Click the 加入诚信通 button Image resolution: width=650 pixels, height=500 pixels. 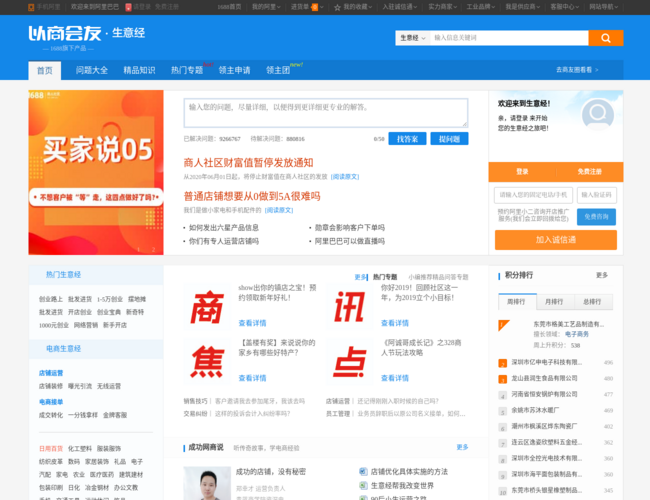point(555,240)
